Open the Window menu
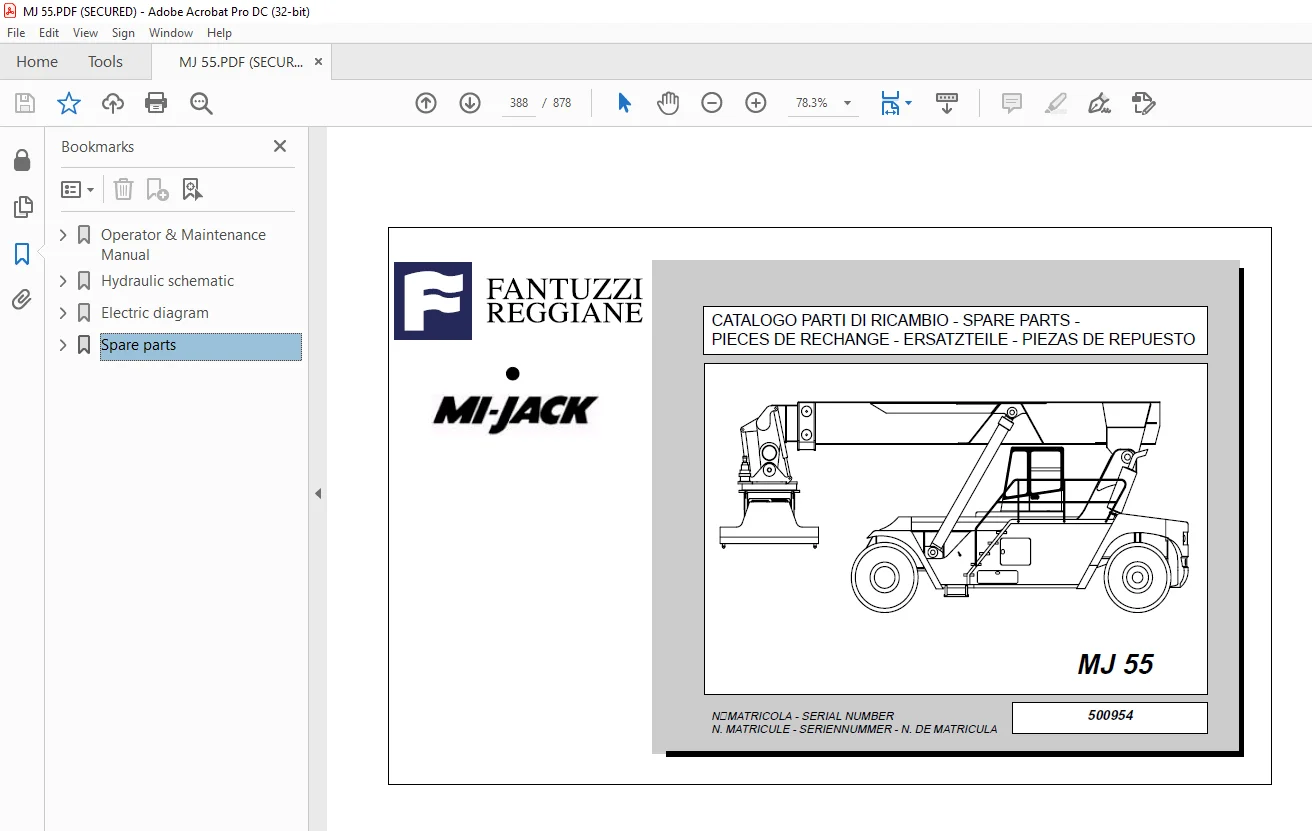Image resolution: width=1312 pixels, height=831 pixels. [x=171, y=33]
